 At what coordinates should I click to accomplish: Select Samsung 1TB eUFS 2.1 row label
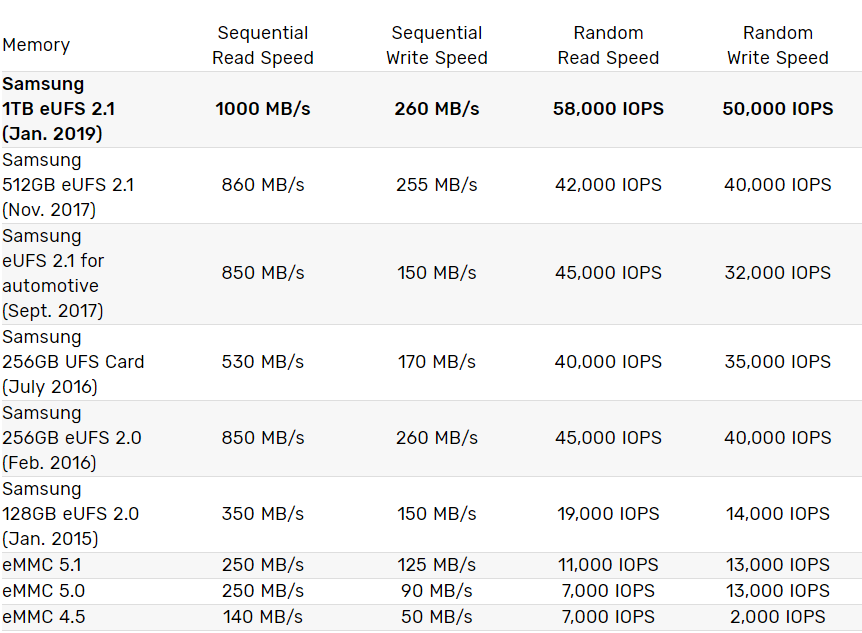pyautogui.click(x=58, y=109)
